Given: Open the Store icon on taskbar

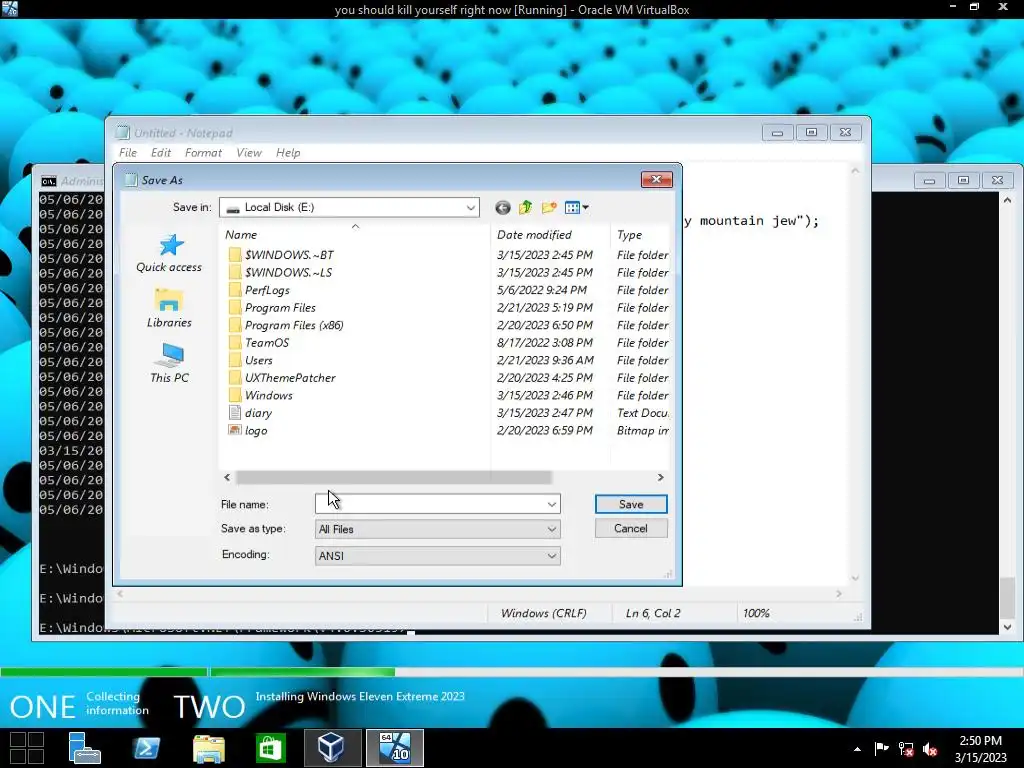Looking at the screenshot, I should click(x=270, y=748).
